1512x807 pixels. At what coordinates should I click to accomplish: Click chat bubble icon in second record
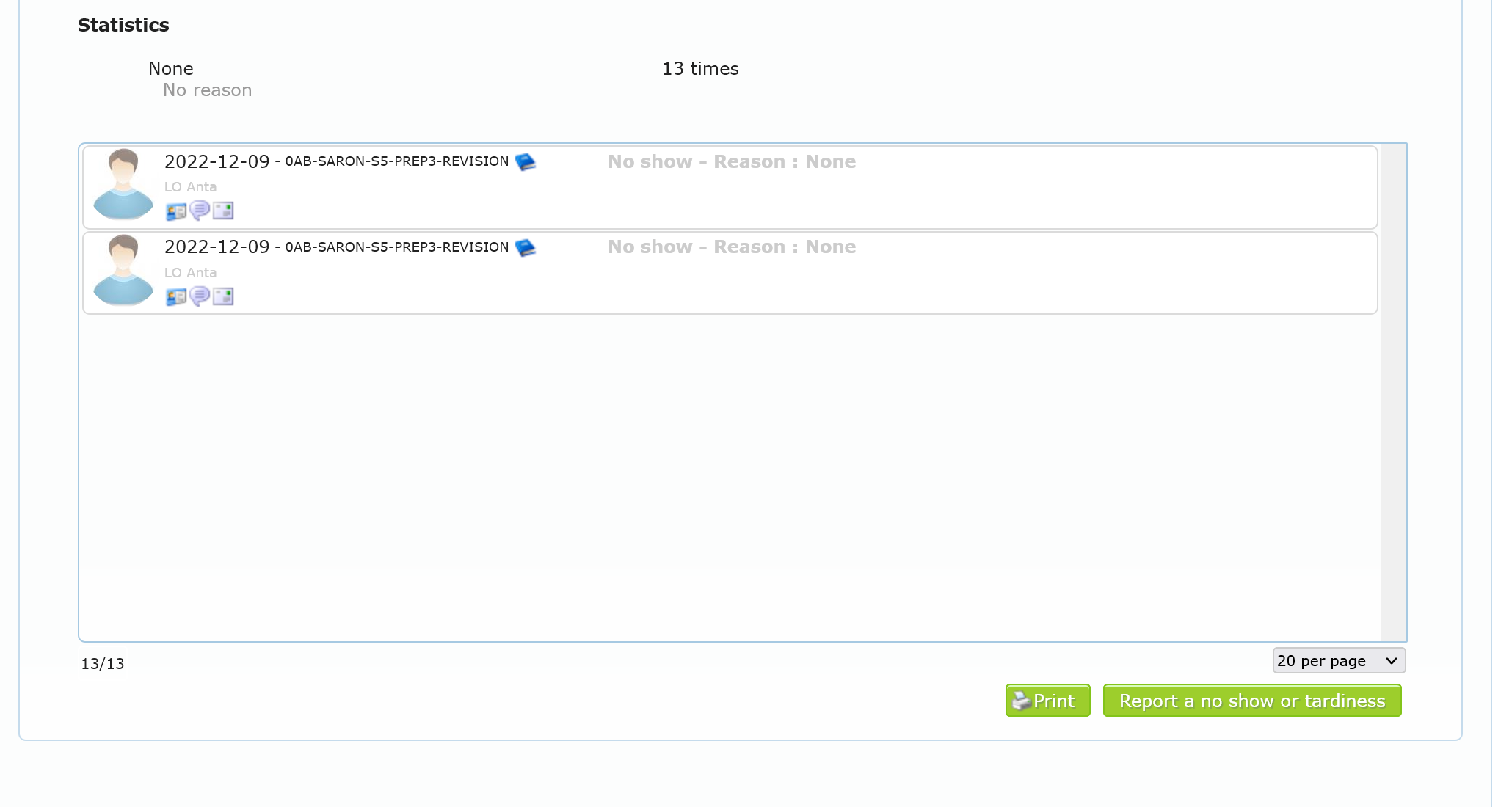pos(200,296)
